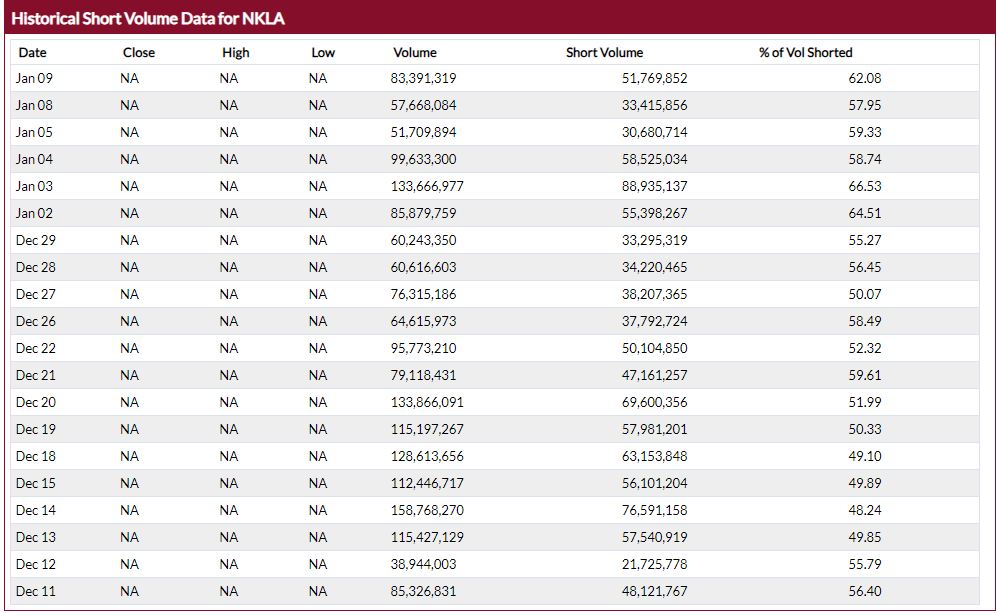This screenshot has height=613, width=997.
Task: Click volume value 38,944,003
Action: pos(423,565)
